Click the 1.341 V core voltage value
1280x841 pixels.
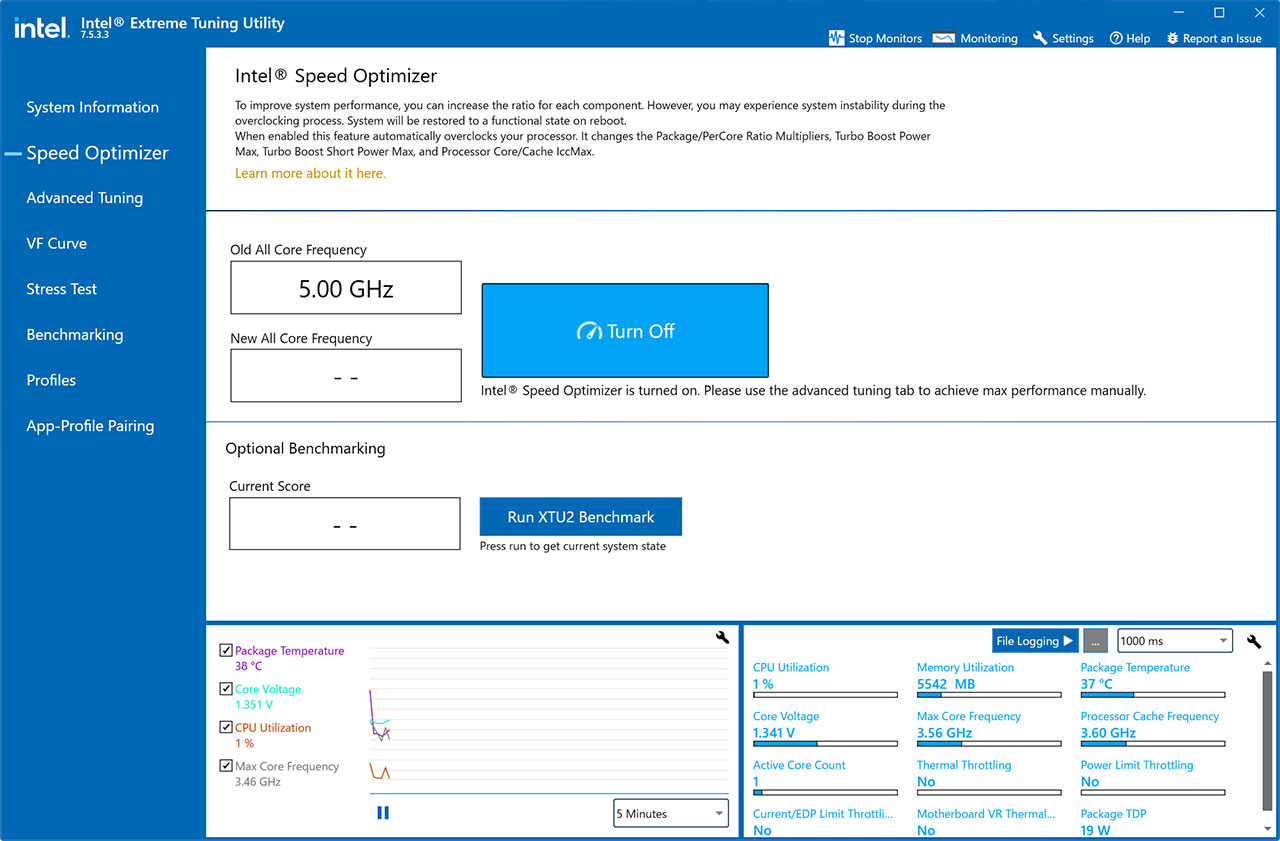click(x=774, y=733)
